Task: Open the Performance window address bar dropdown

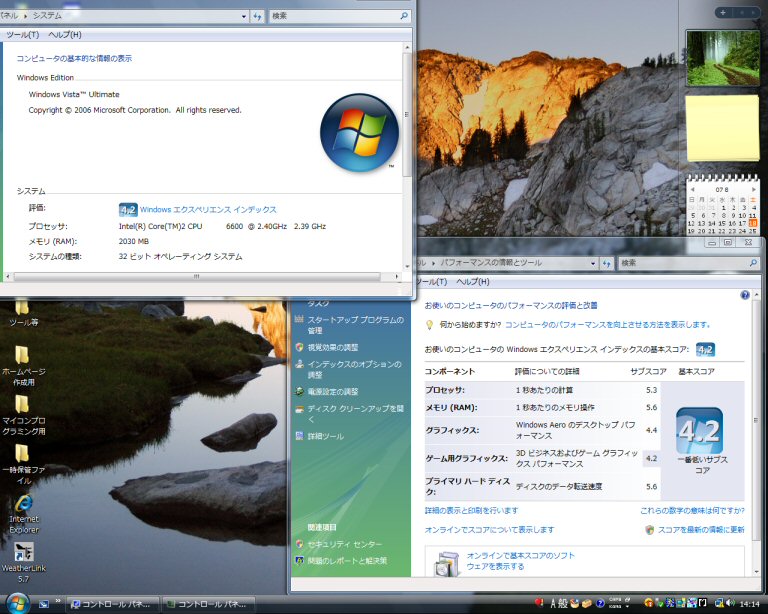Action: (x=593, y=263)
